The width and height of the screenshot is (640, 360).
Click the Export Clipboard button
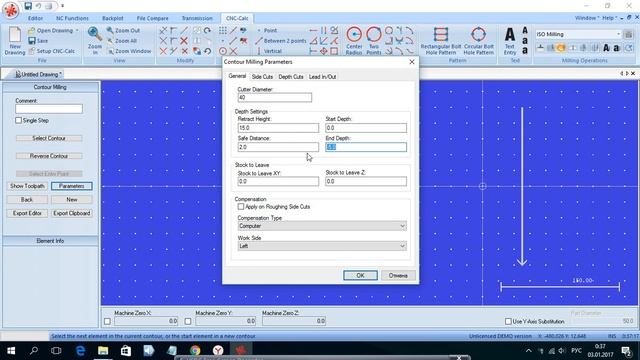pyautogui.click(x=72, y=213)
